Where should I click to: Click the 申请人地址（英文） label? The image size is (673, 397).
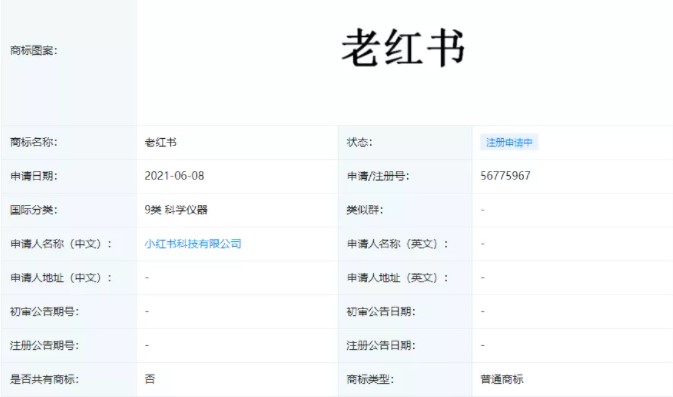(397, 278)
